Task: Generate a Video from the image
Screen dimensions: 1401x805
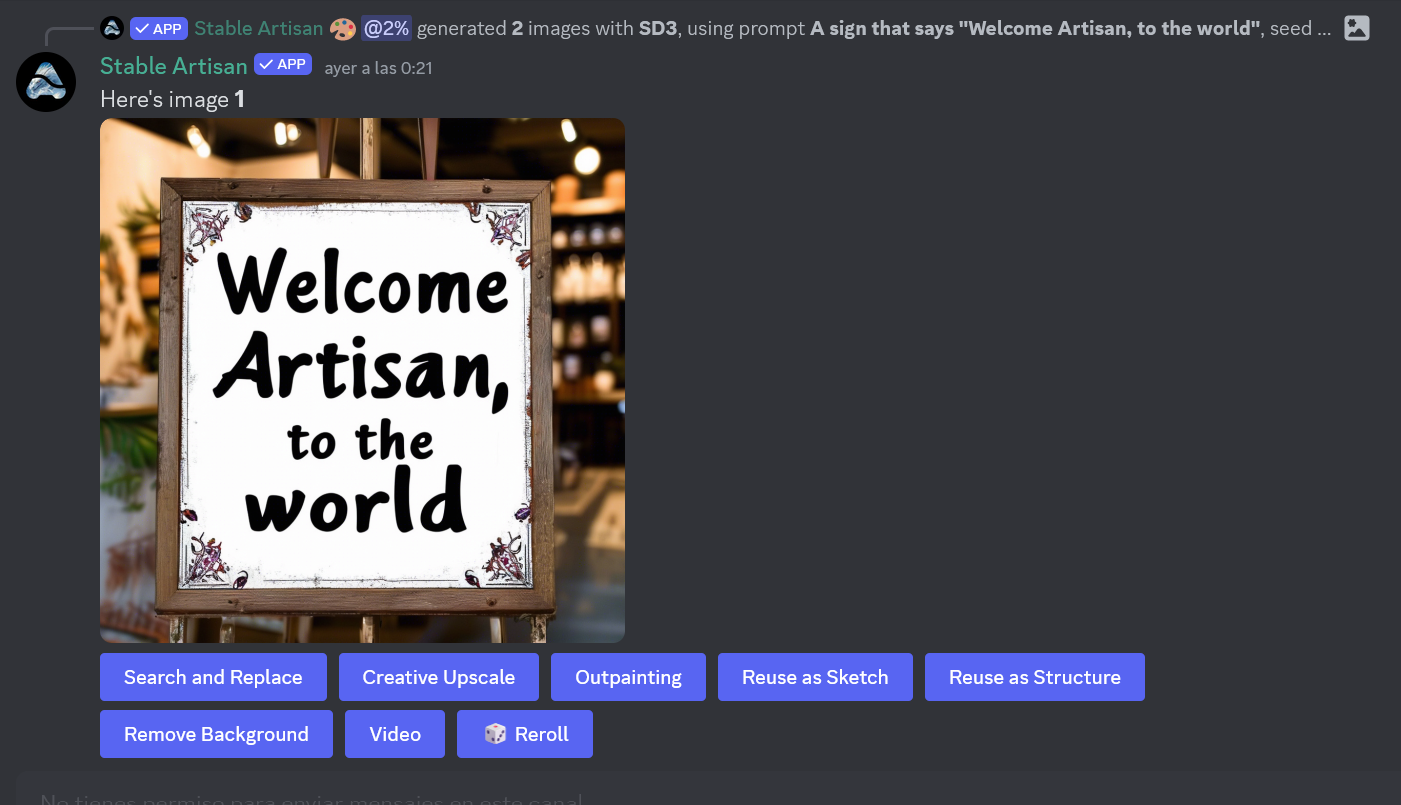Action: [x=394, y=733]
